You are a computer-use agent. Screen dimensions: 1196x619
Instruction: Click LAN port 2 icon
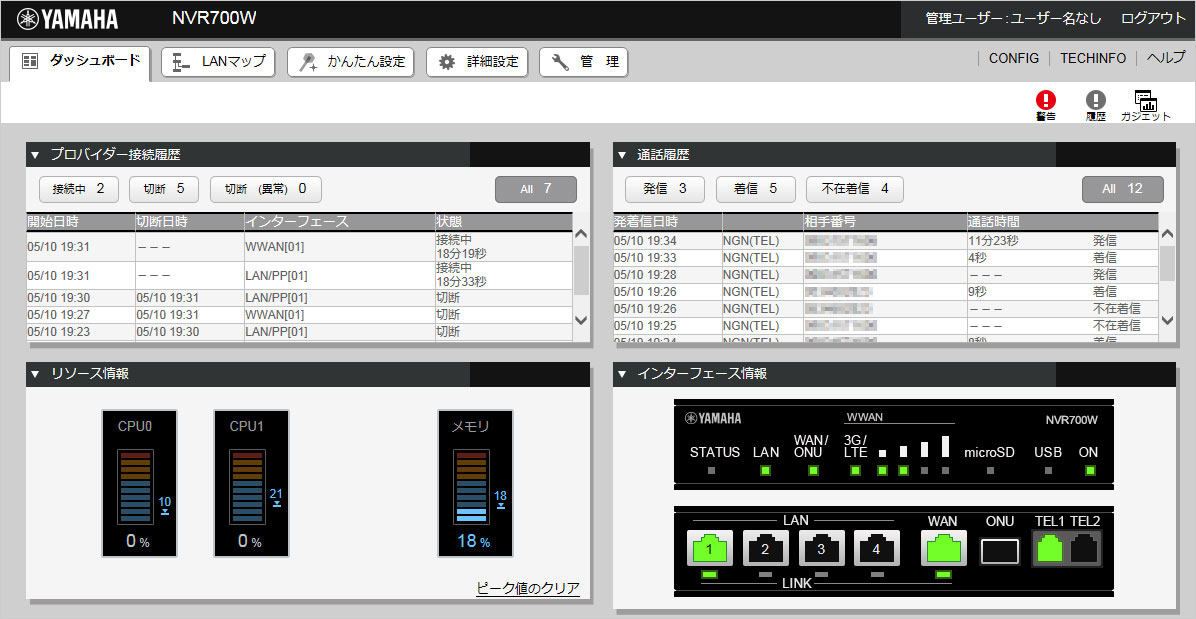click(x=766, y=548)
